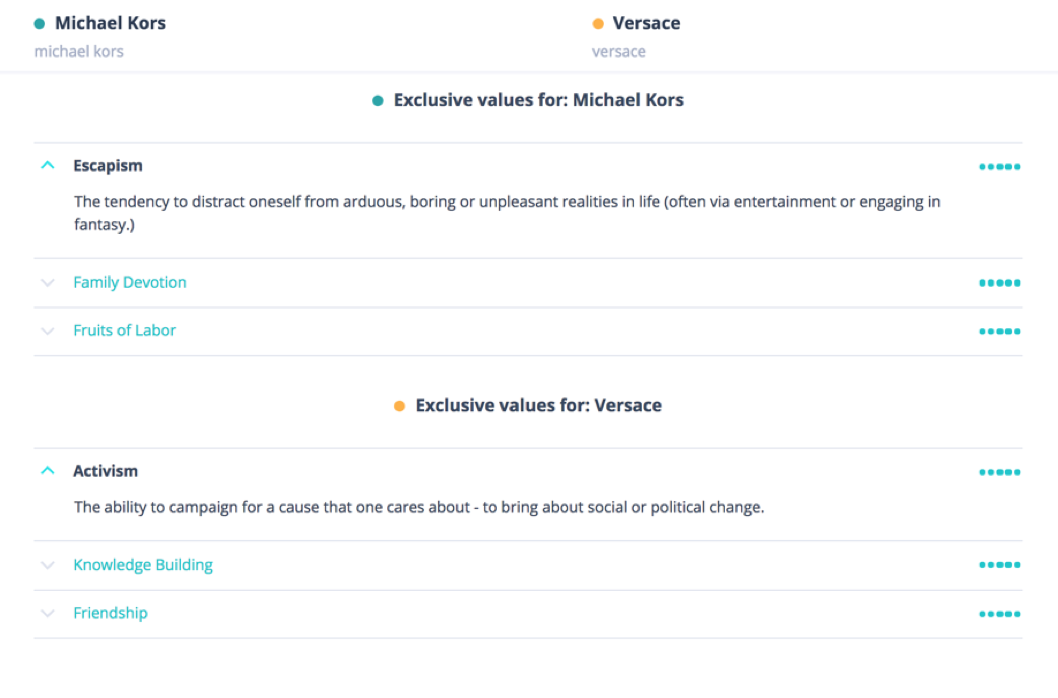The height and width of the screenshot is (698, 1058).
Task: Click the Knowledge Building rating dots
Action: [x=999, y=566]
